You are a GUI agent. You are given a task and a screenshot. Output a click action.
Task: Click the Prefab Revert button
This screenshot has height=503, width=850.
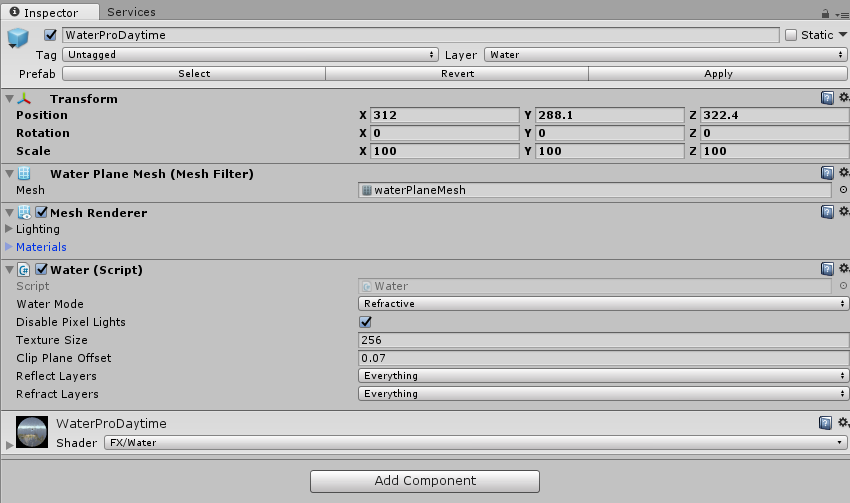458,74
